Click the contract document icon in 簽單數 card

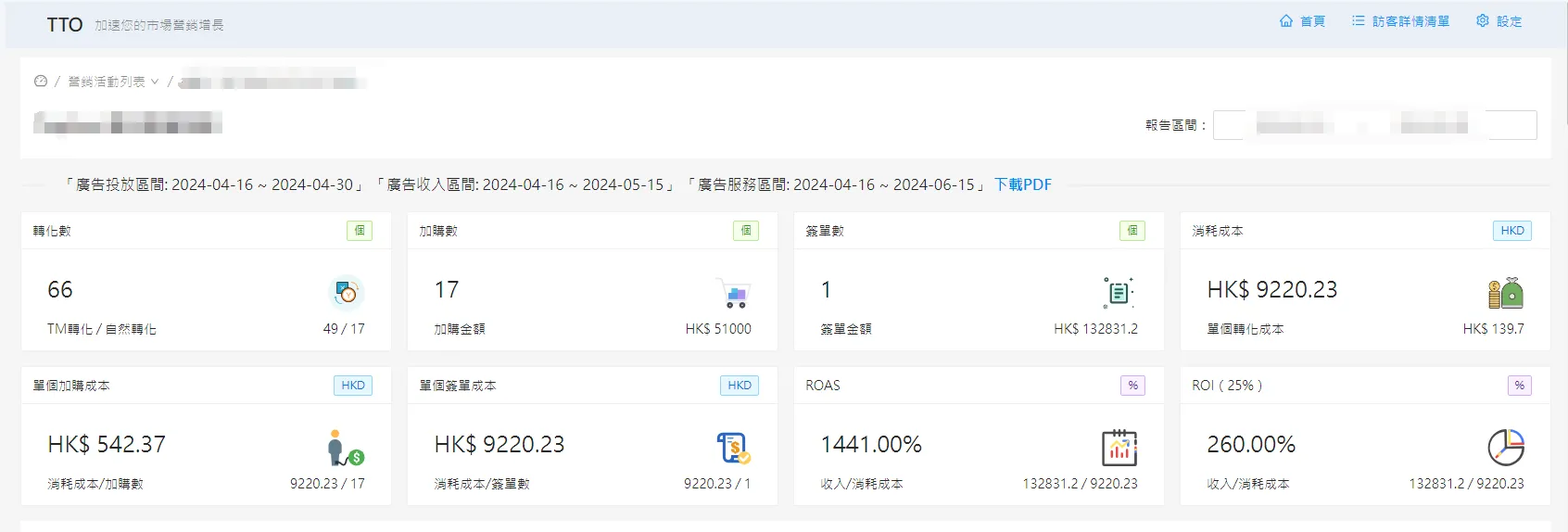pos(1119,293)
